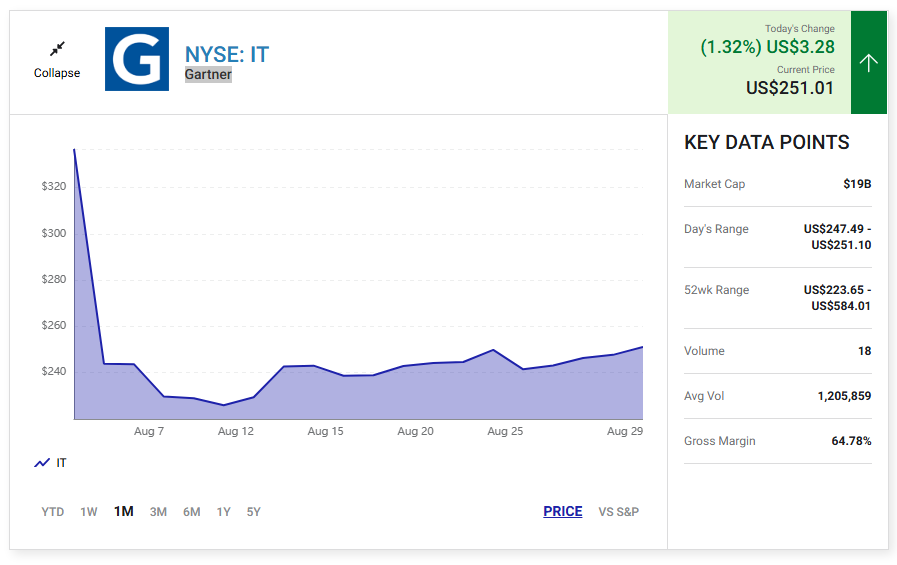Image resolution: width=897 pixels, height=565 pixels.
Task: Click the chart low point near Aug 12
Action: point(224,405)
